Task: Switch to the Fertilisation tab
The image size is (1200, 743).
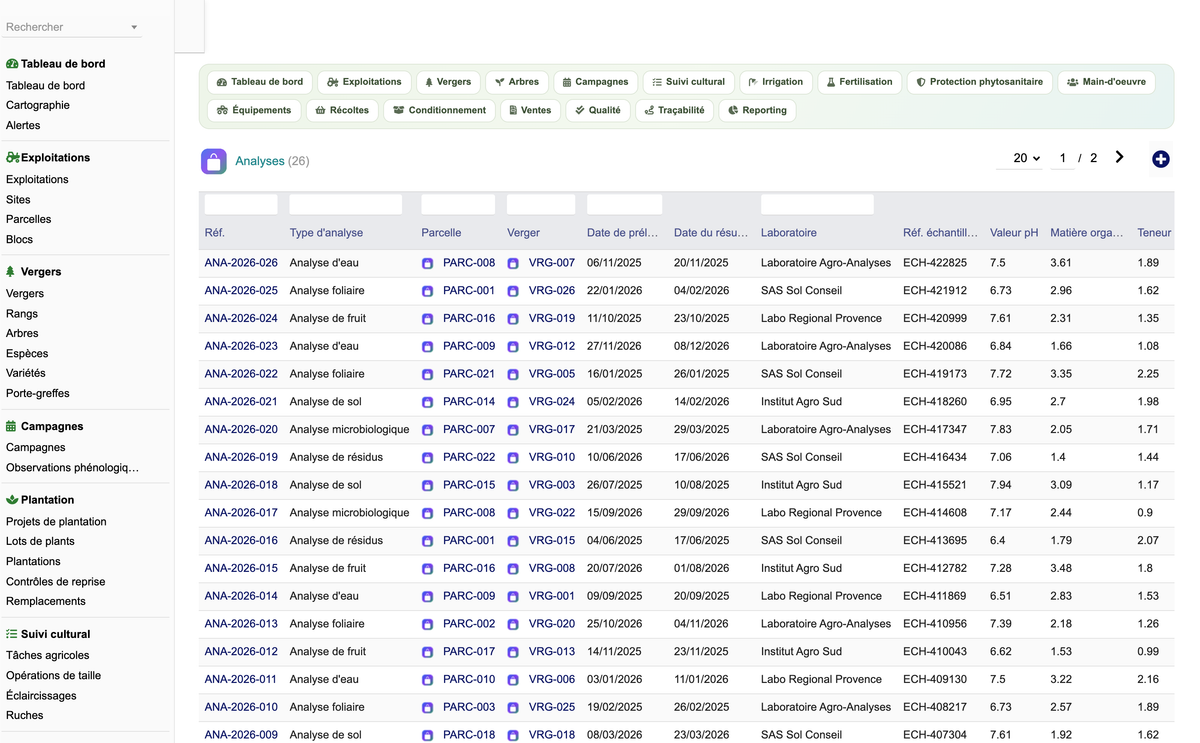Action: 859,82
